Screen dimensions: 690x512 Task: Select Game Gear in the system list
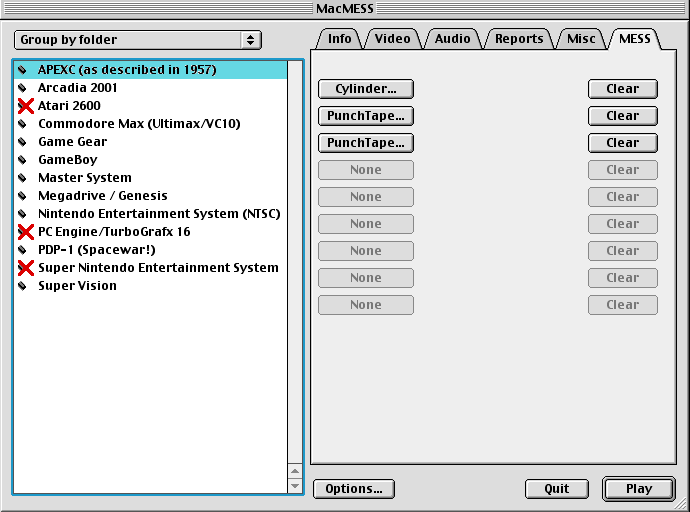(x=150, y=142)
